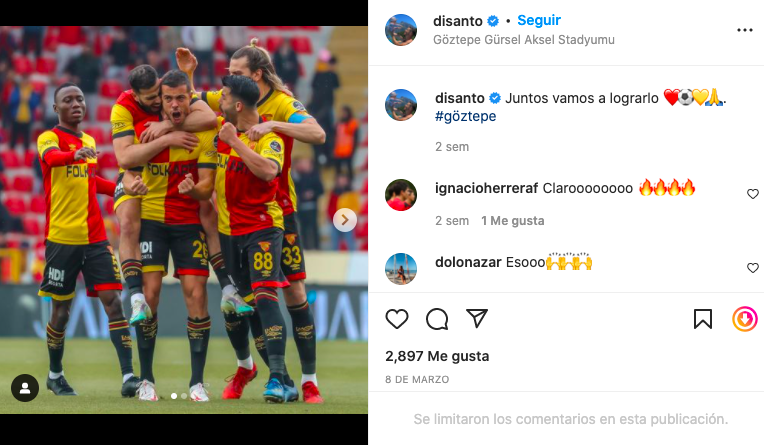Show tagged people icon on photo
This screenshot has width=764, height=445.
point(25,388)
